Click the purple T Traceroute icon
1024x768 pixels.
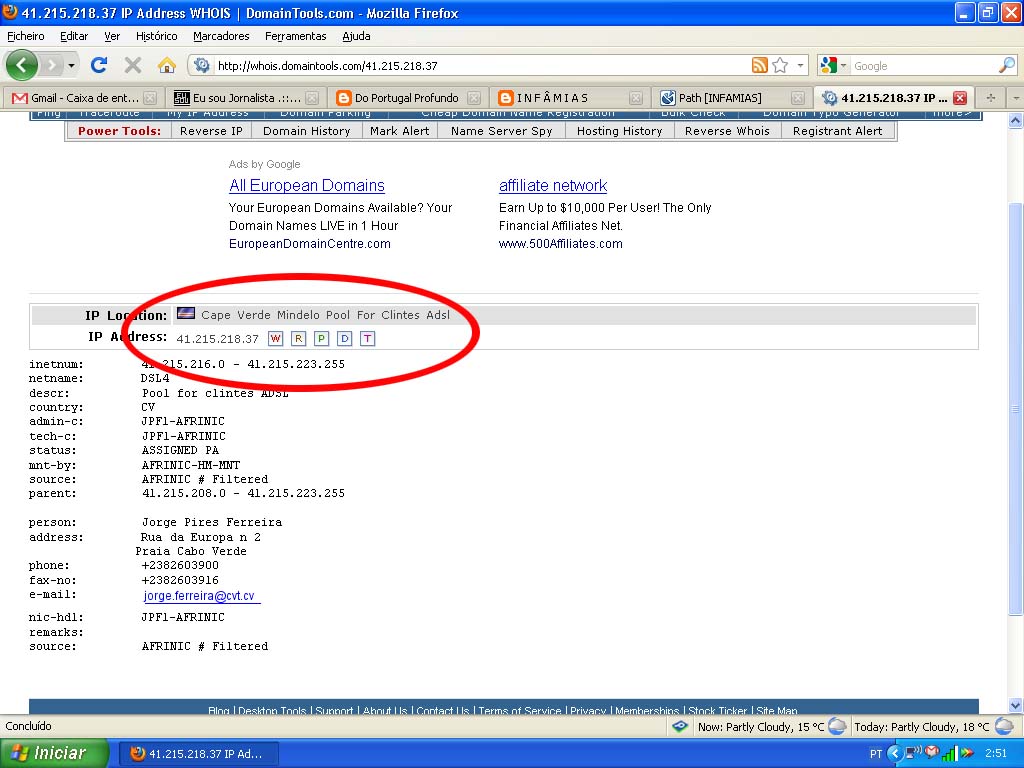click(x=368, y=338)
